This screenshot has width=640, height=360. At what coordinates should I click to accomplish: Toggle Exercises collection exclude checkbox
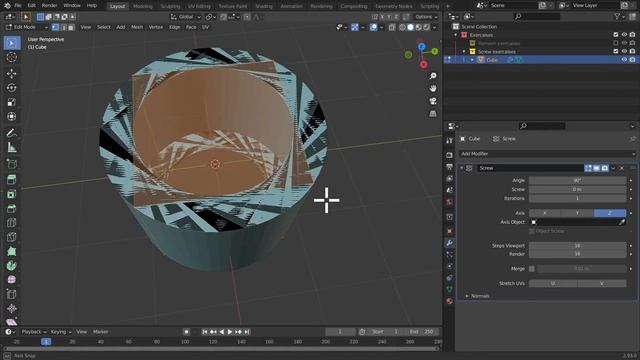tap(616, 35)
